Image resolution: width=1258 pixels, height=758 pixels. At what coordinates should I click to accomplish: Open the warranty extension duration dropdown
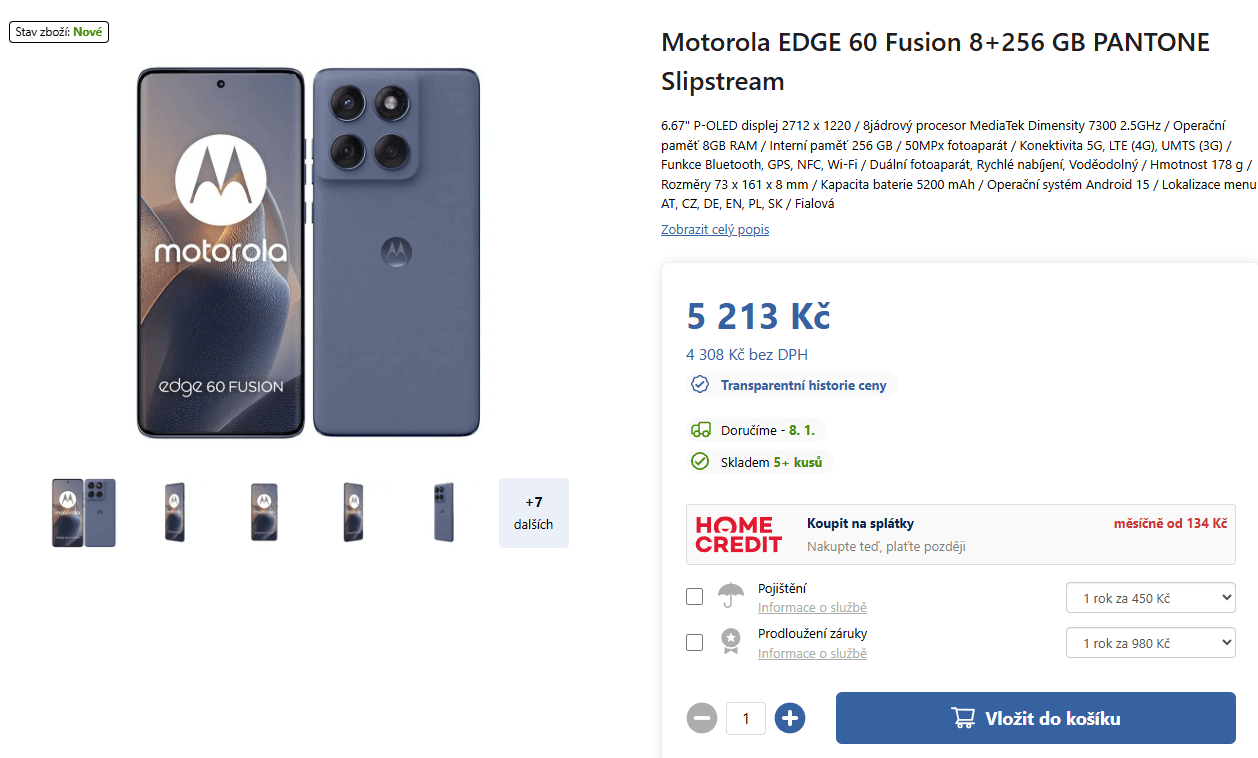point(1151,643)
